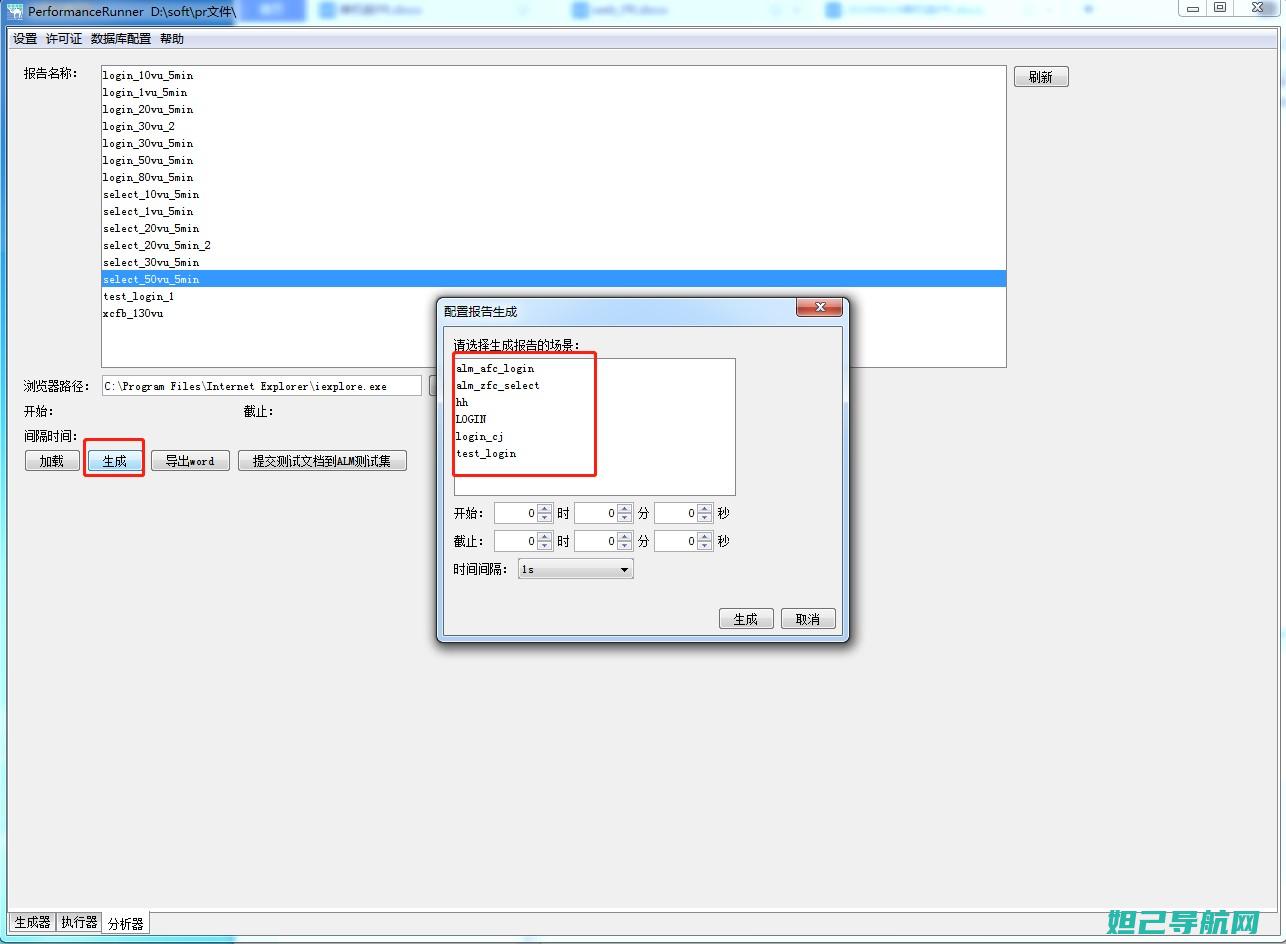The image size is (1286, 944).
Task: Increase the 截止 seconds spinner
Action: (x=705, y=536)
